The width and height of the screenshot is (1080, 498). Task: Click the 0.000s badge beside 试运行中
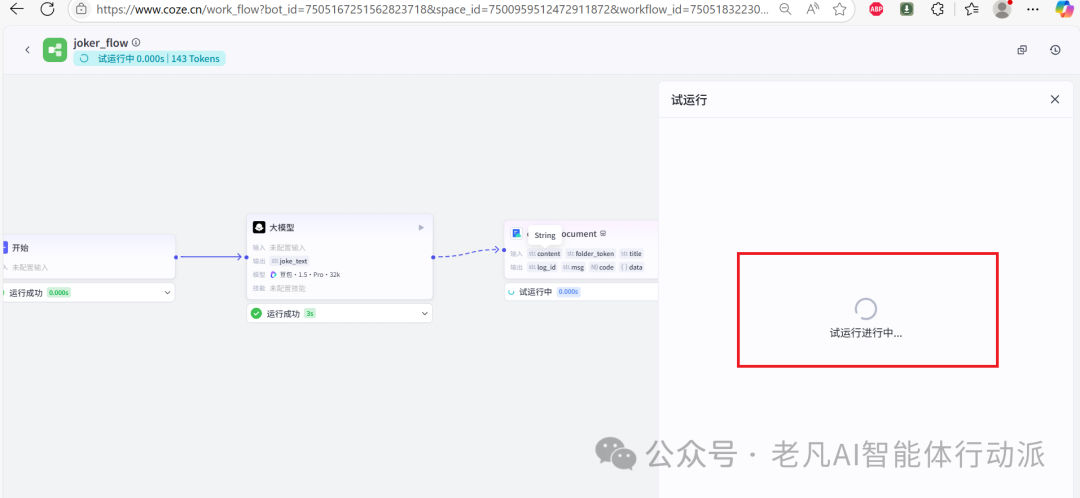[568, 292]
